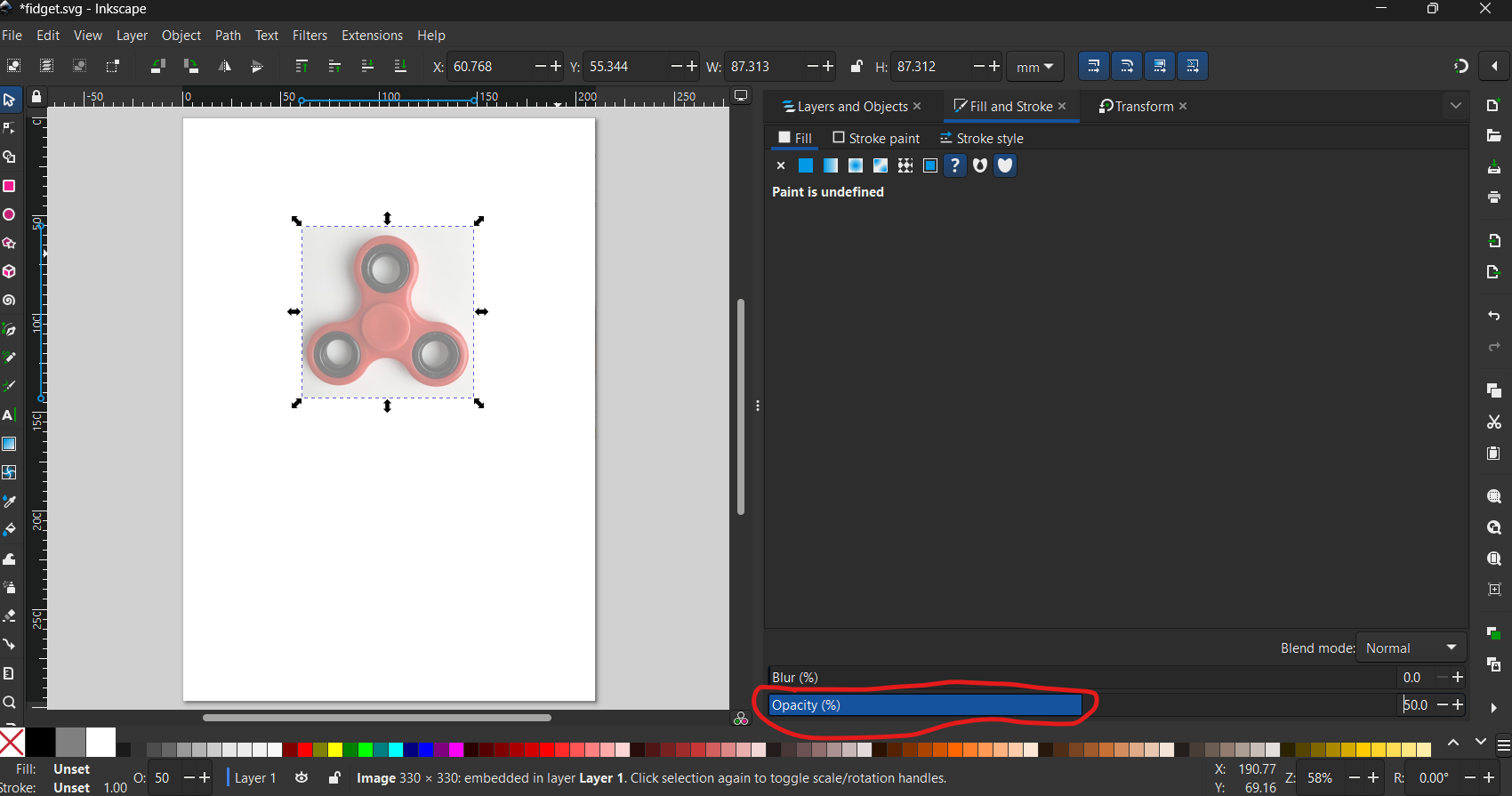Screen dimensions: 1512x796
Task: Click the no paint X icon
Action: [x=781, y=165]
